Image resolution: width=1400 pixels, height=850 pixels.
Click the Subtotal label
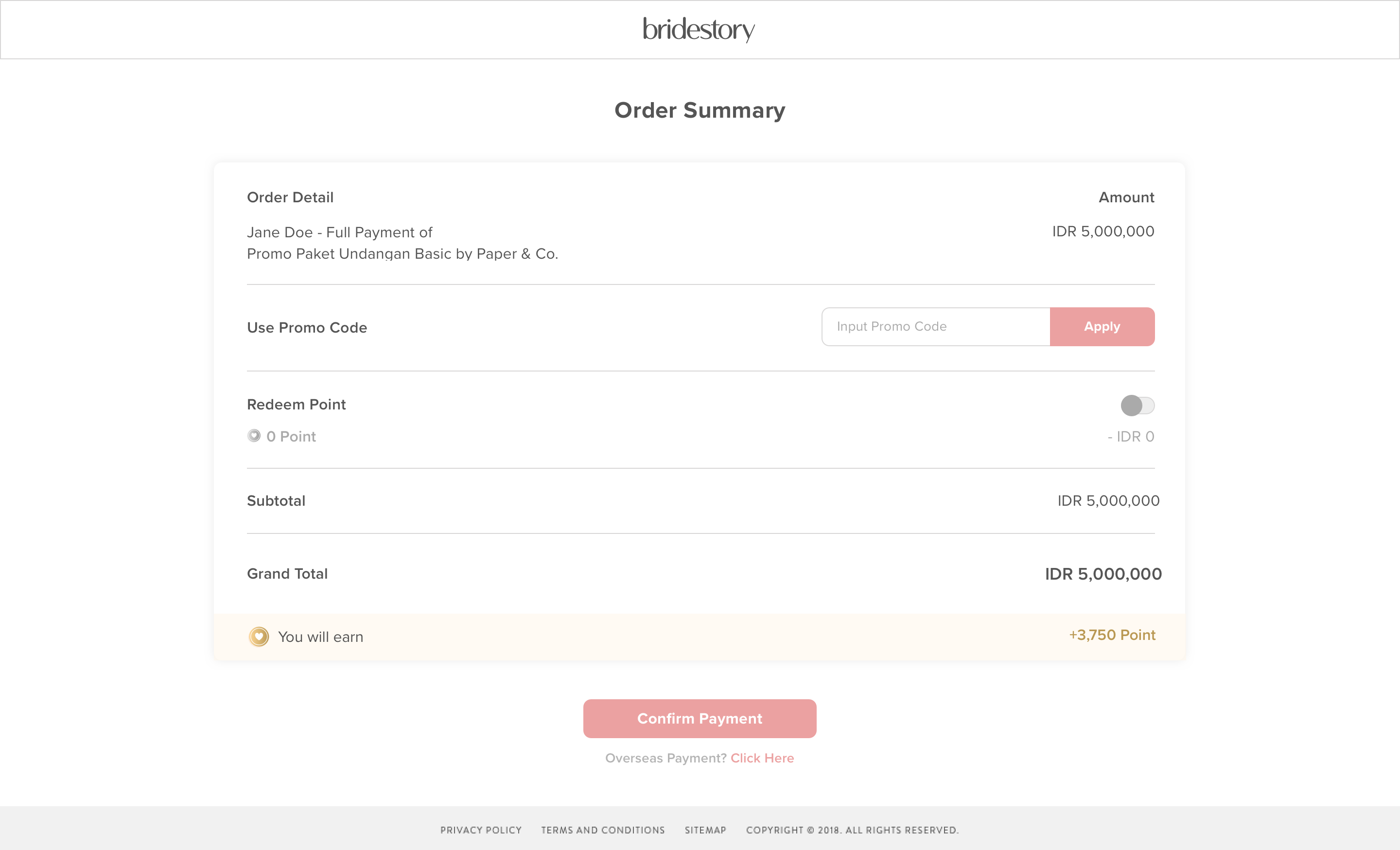pyautogui.click(x=276, y=500)
